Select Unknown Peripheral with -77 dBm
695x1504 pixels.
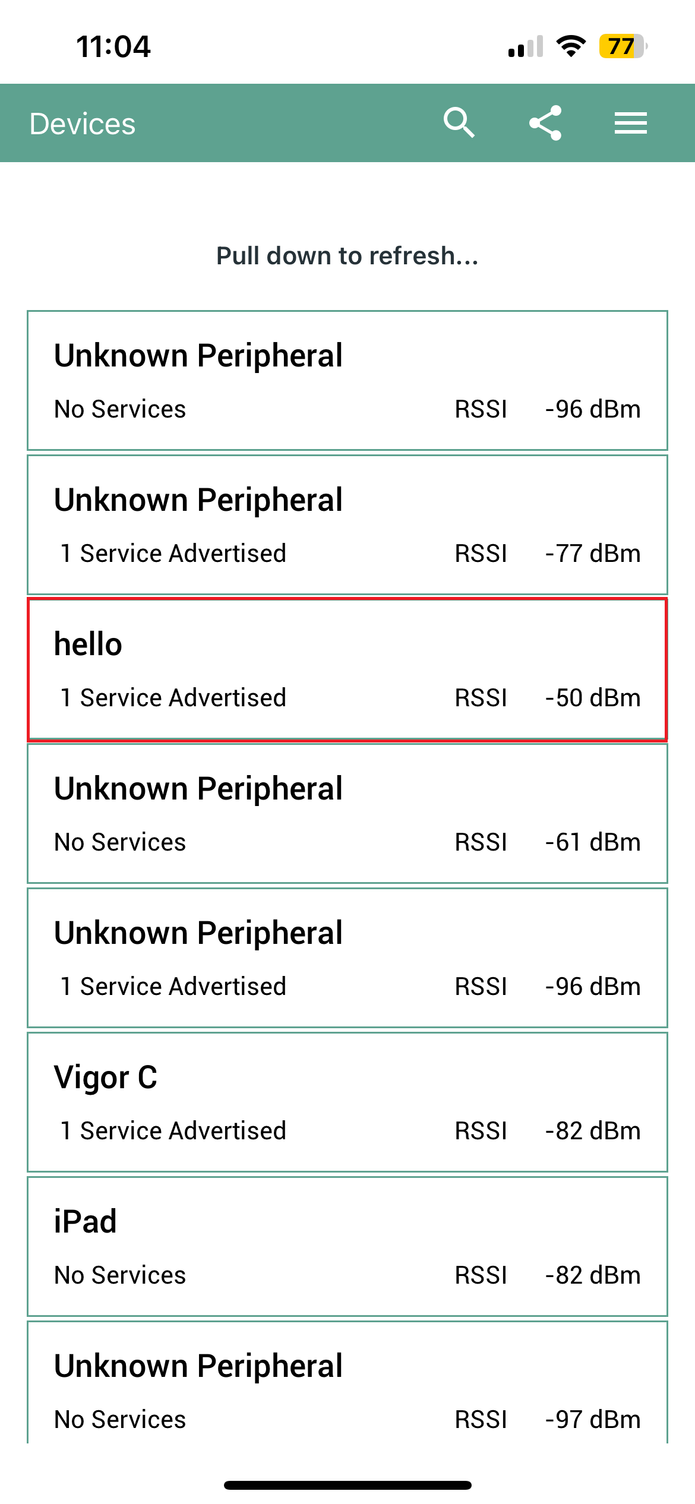tap(347, 525)
